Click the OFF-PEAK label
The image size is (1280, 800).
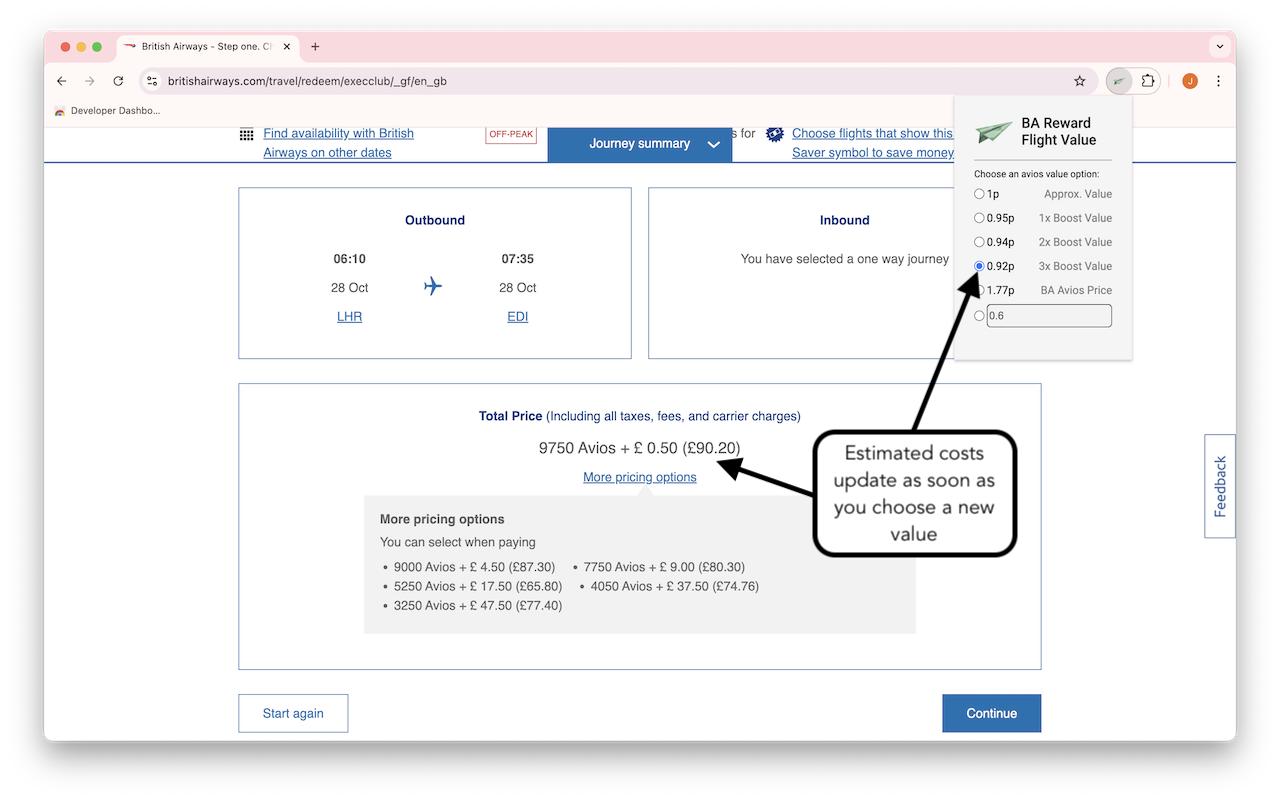click(x=511, y=134)
